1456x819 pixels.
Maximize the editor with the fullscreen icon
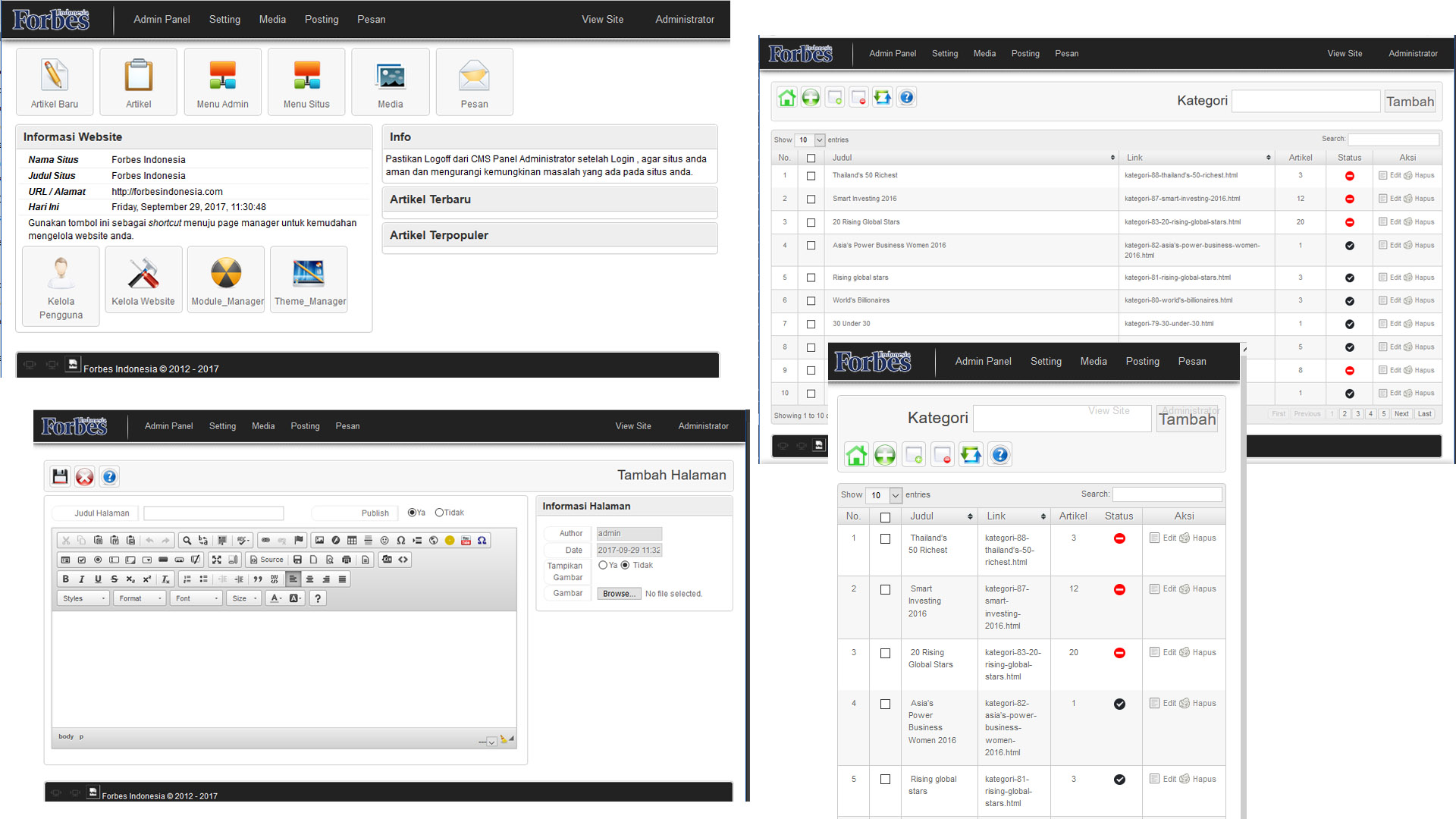[x=217, y=560]
